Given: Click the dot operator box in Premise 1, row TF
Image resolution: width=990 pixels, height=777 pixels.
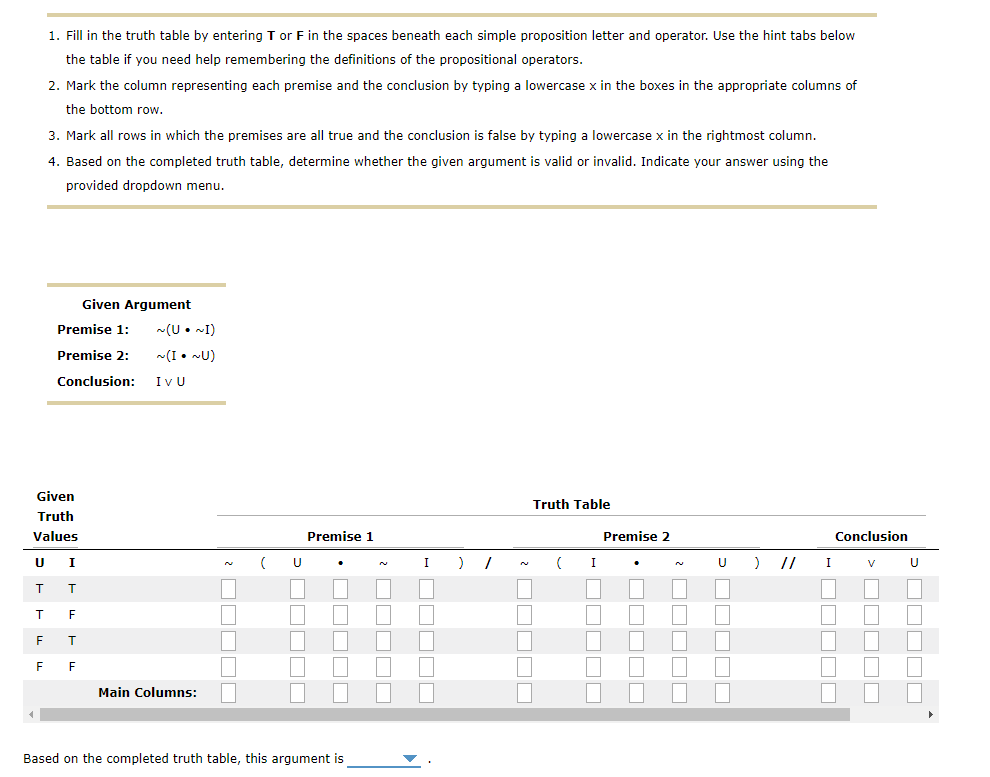Looking at the screenshot, I should click(340, 614).
